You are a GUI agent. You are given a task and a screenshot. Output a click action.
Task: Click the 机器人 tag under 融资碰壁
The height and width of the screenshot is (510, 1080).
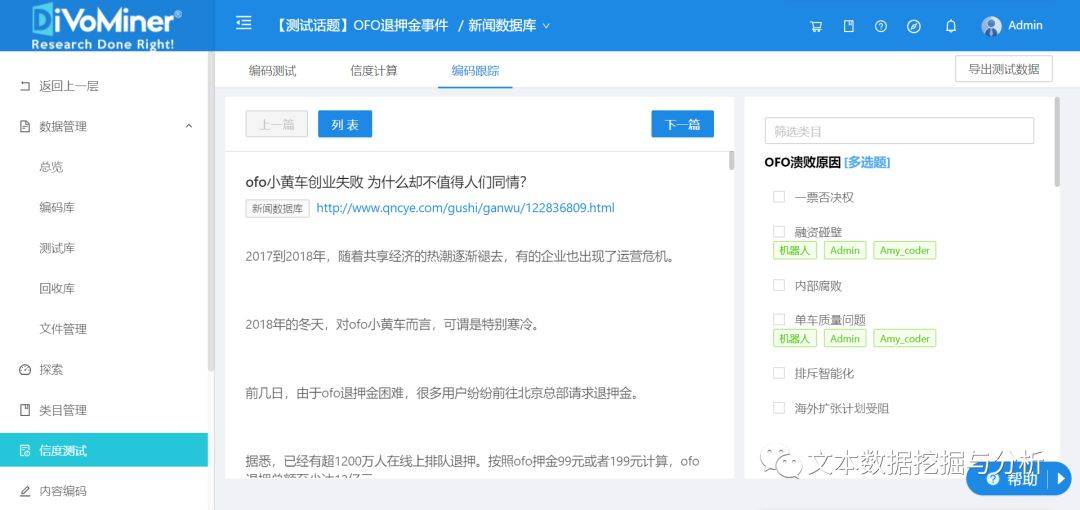(795, 251)
